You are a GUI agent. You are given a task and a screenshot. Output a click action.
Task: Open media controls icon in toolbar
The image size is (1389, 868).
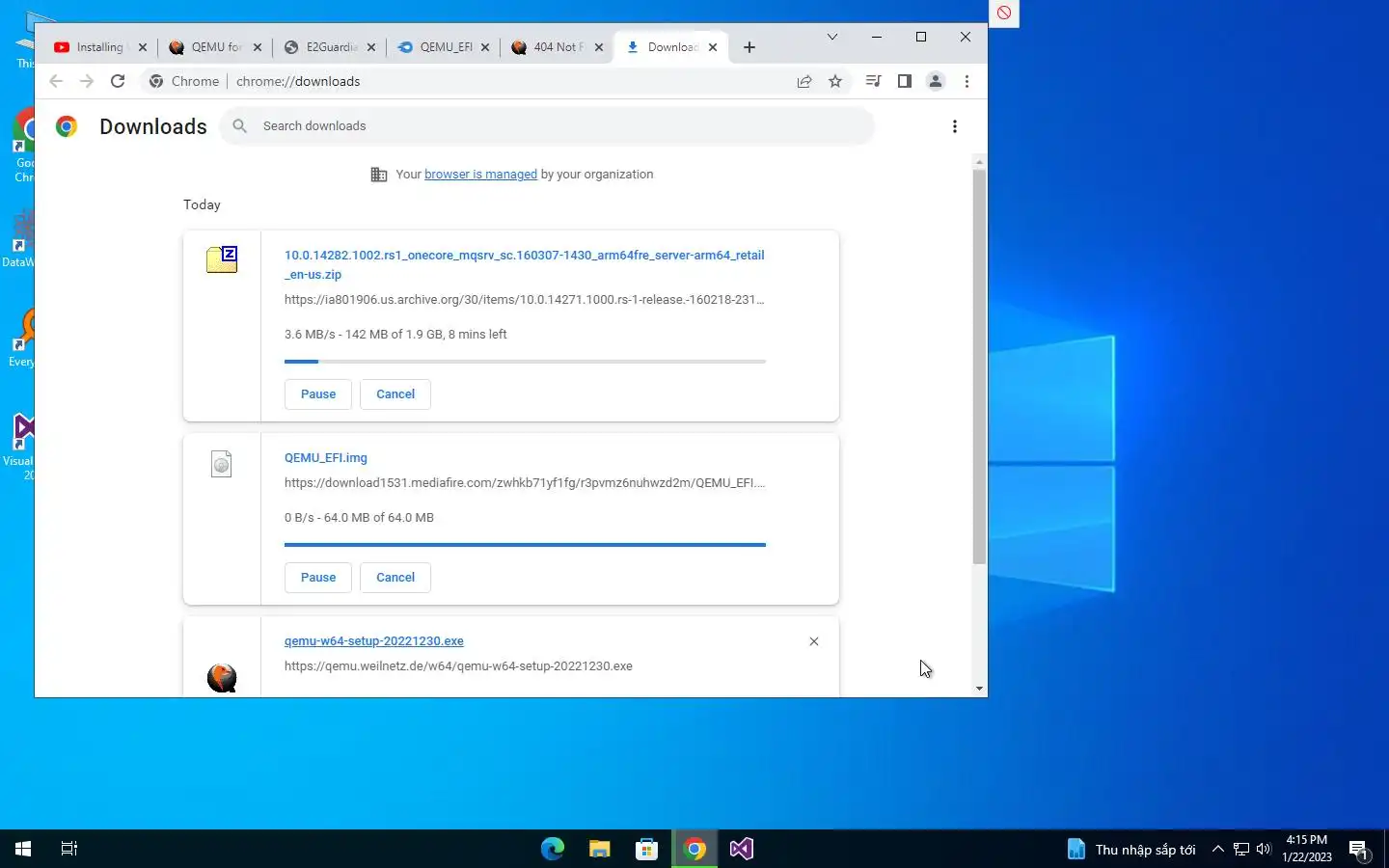coord(873,81)
